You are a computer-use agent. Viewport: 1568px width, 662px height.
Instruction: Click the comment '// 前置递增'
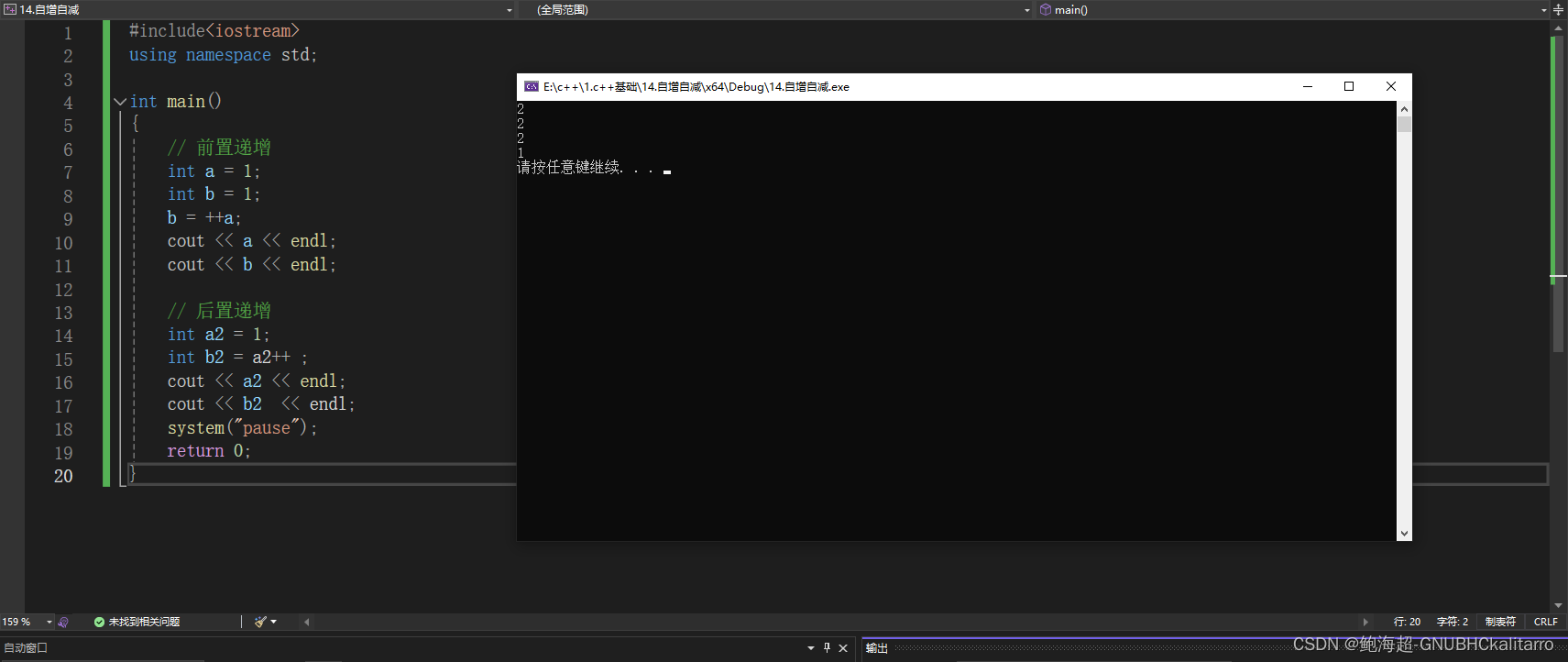click(219, 148)
